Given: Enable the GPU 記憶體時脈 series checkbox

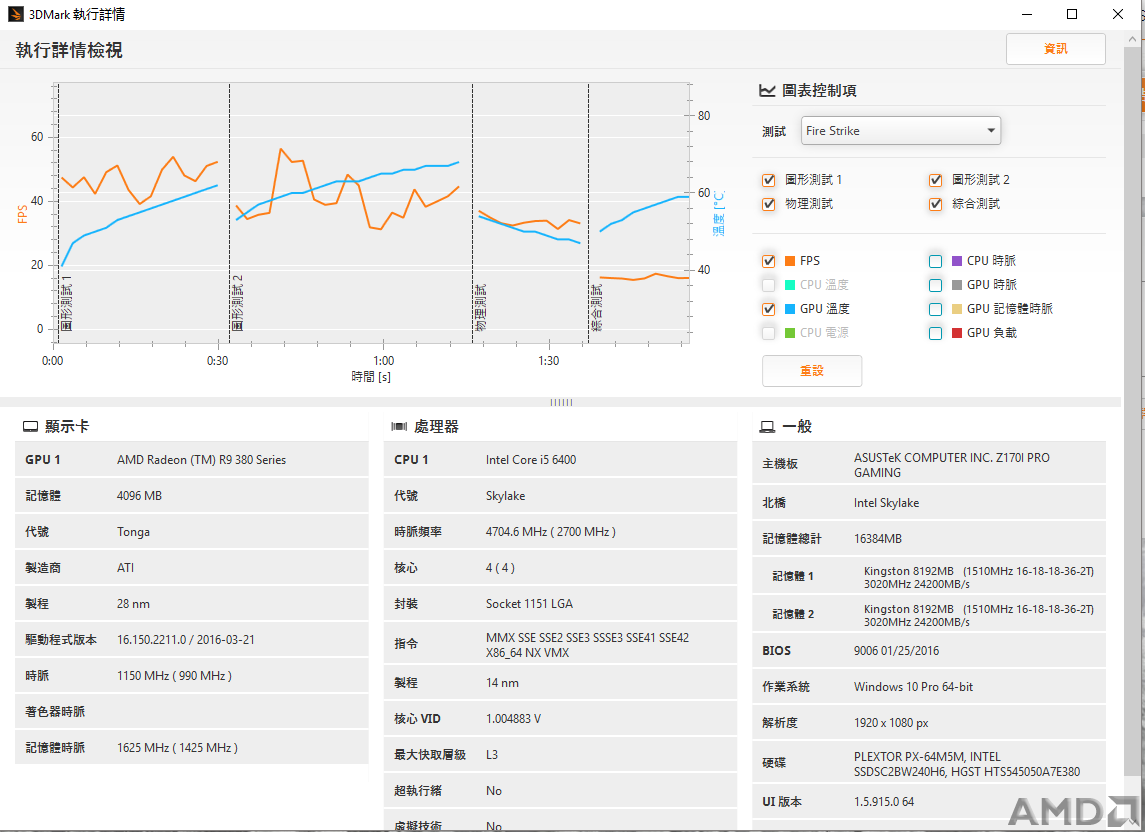Looking at the screenshot, I should point(935,310).
